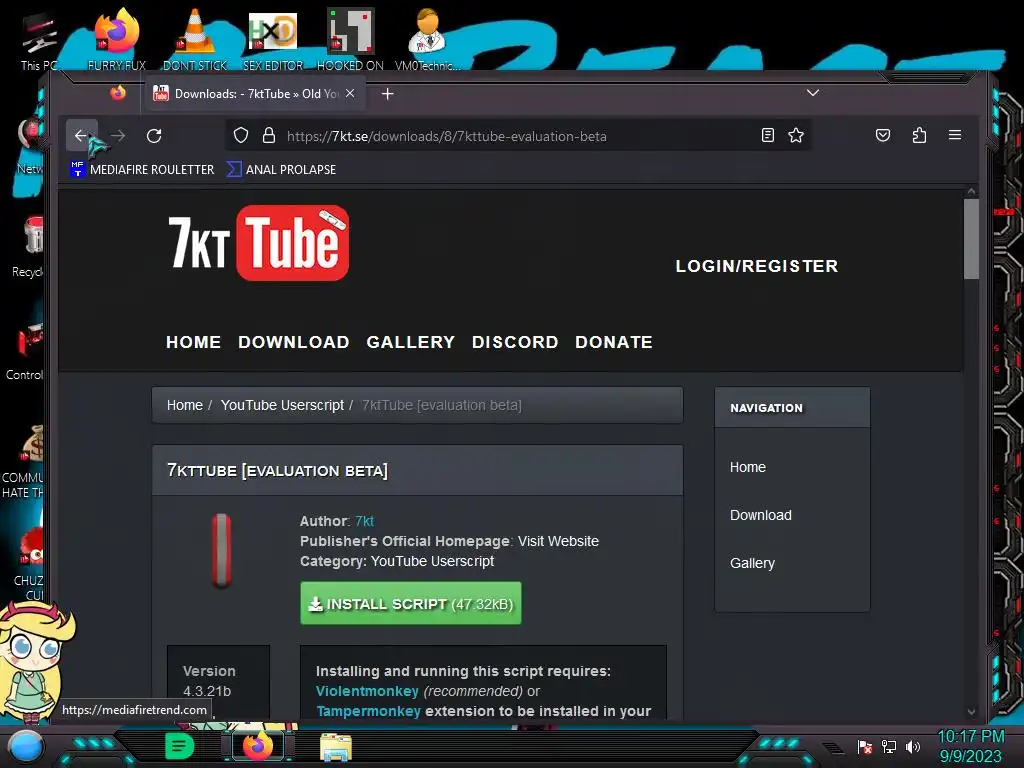
Task: Click YouTube Userscript in the breadcrumb
Action: pyautogui.click(x=282, y=405)
